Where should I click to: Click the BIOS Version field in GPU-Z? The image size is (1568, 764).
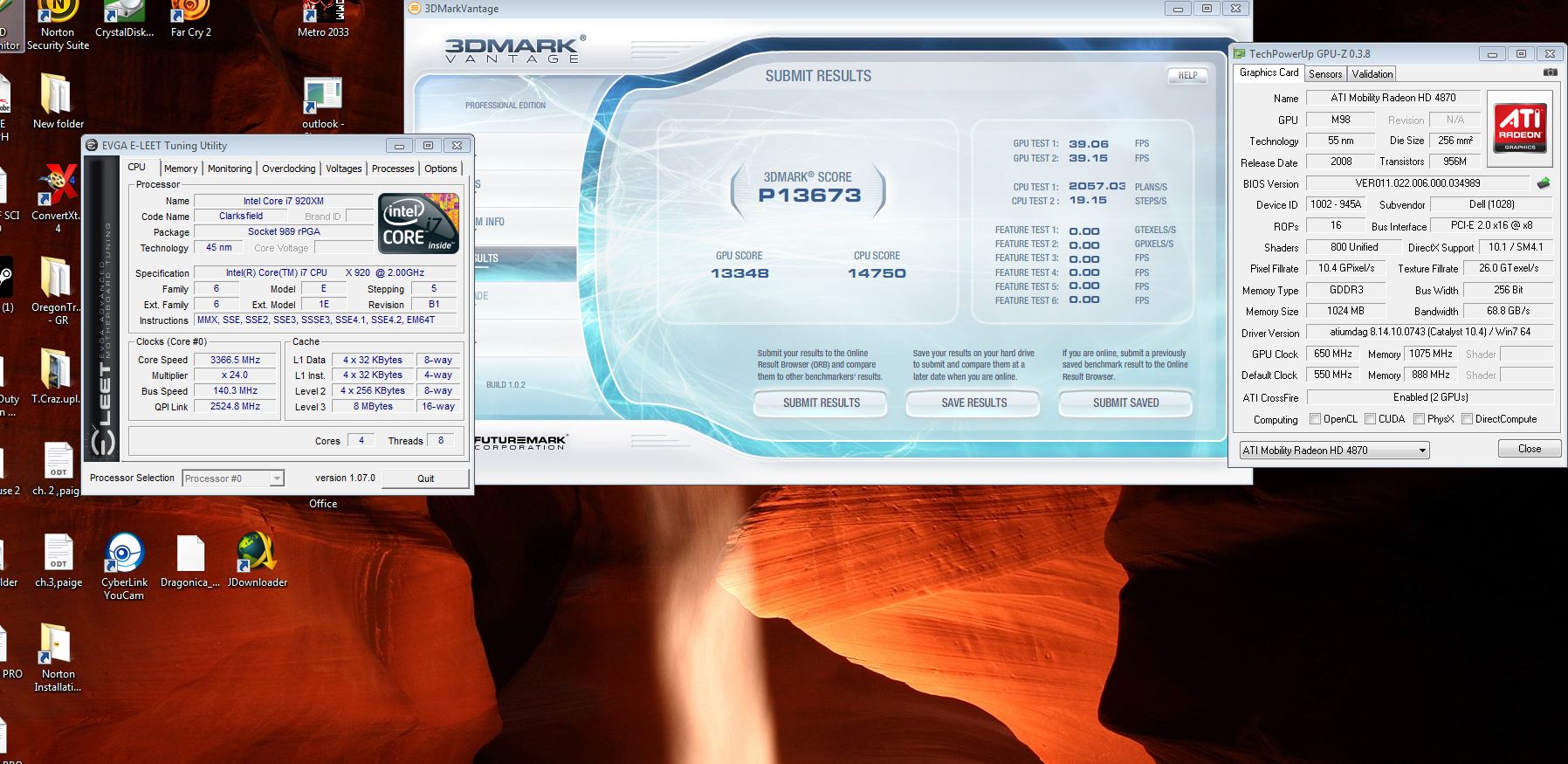1418,183
